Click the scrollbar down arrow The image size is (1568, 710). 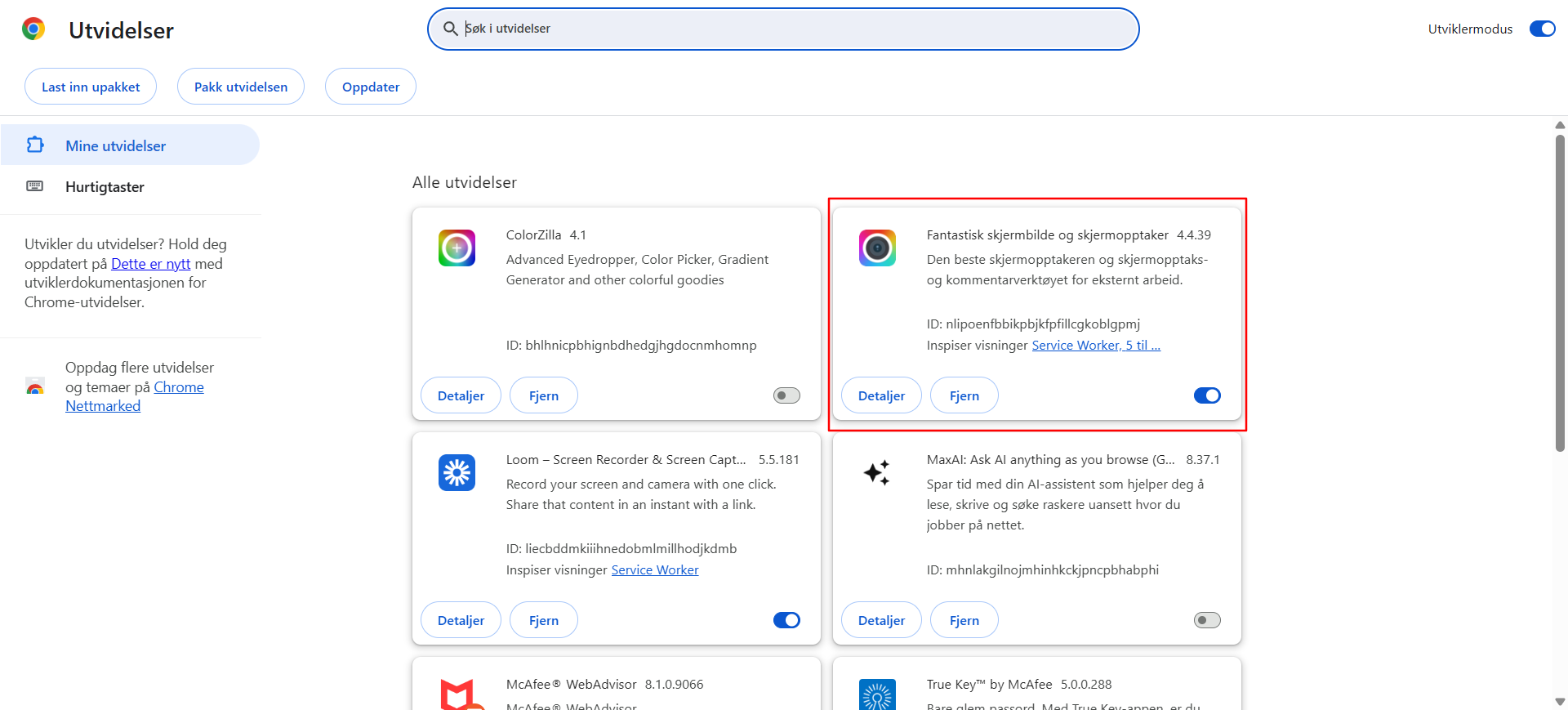[1560, 702]
